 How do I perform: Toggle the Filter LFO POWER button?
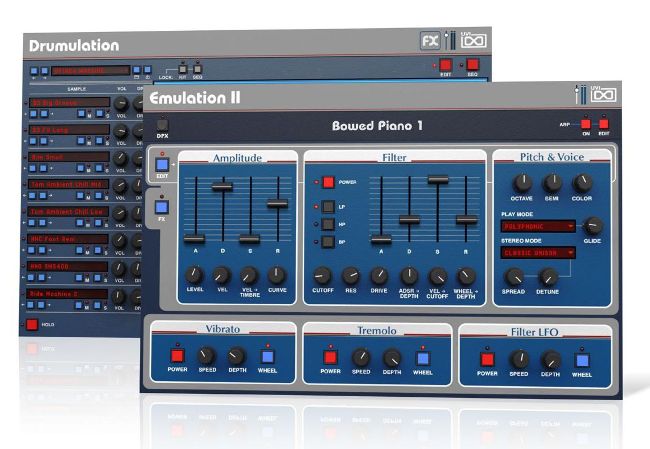pyautogui.click(x=487, y=359)
